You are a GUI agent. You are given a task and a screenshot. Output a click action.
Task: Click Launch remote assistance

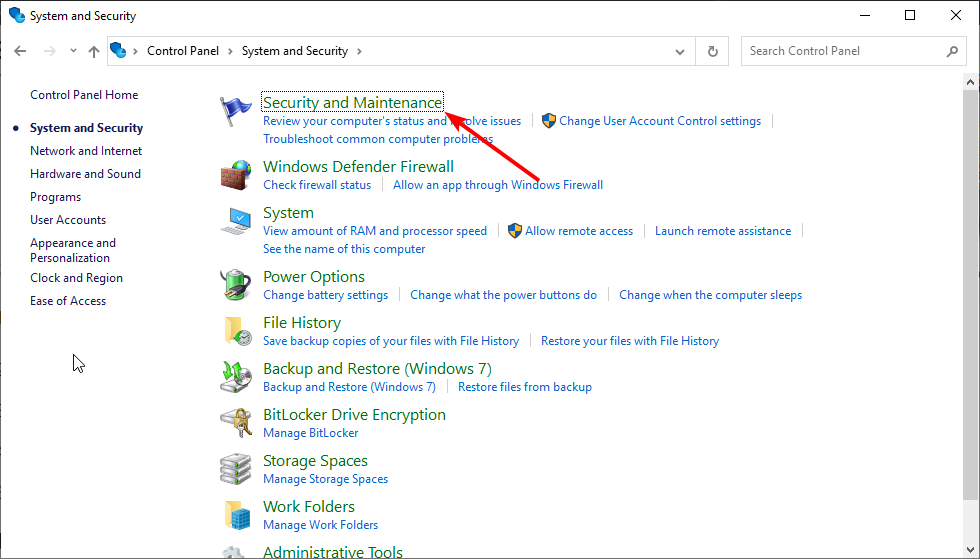pyautogui.click(x=723, y=231)
